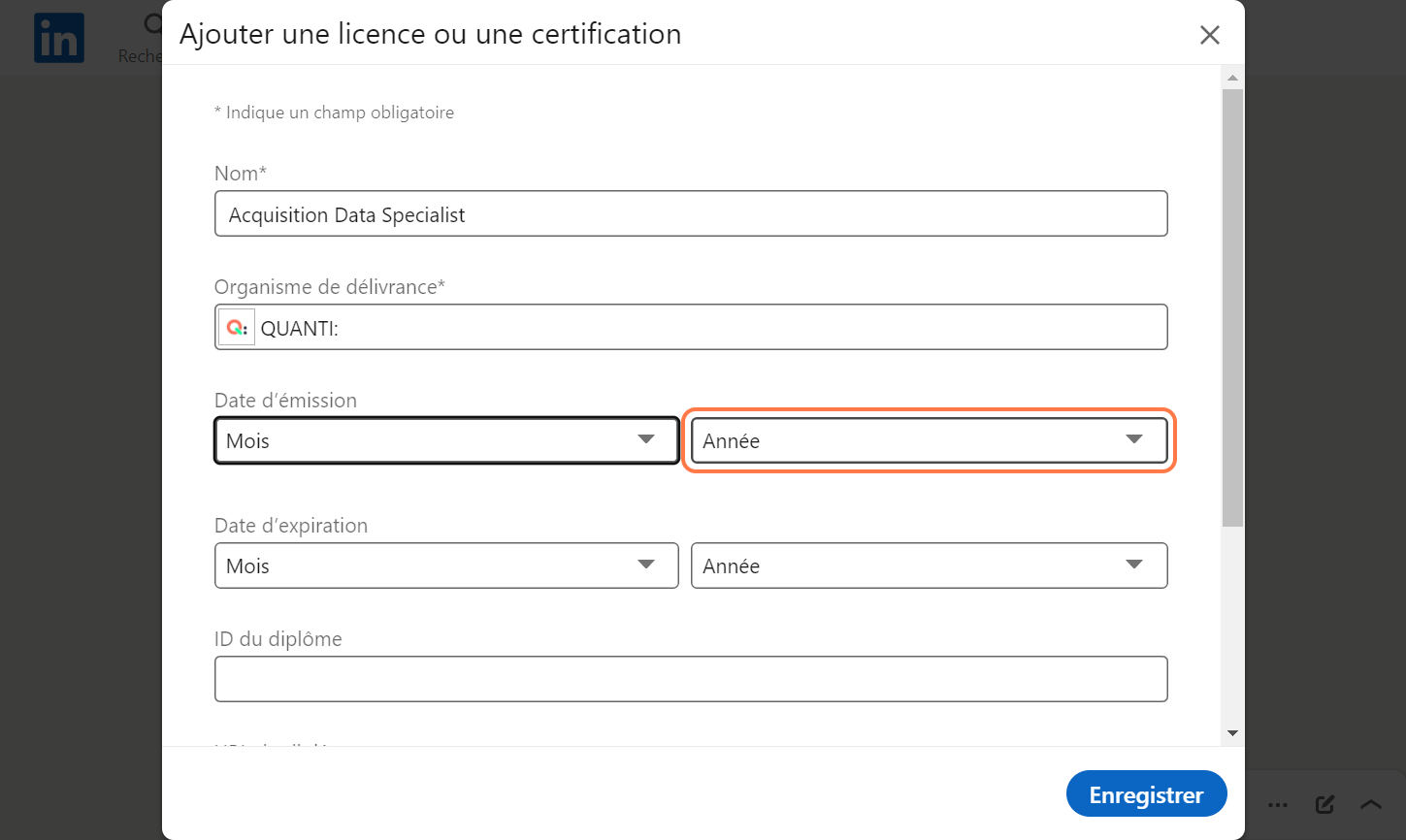Click the 'Date d'émission' label

[285, 400]
